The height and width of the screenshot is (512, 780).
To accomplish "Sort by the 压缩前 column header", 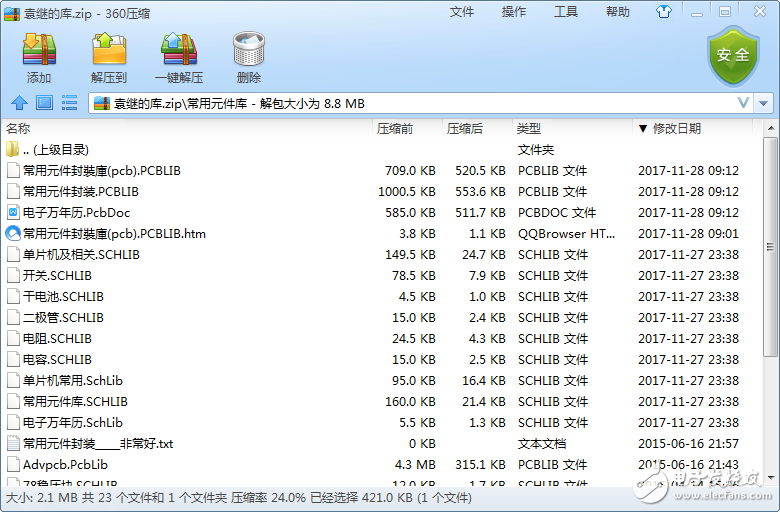I will pyautogui.click(x=394, y=129).
